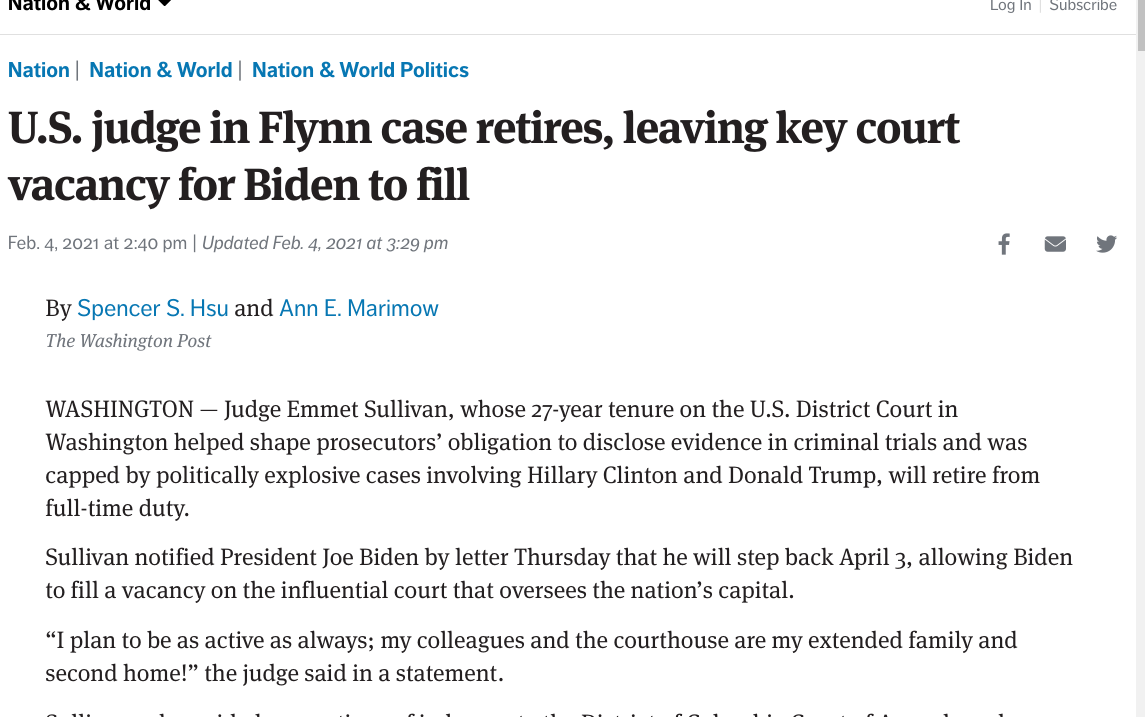Viewport: 1145px width, 717px height.
Task: View author Ann E. Marimow's page
Action: click(359, 308)
